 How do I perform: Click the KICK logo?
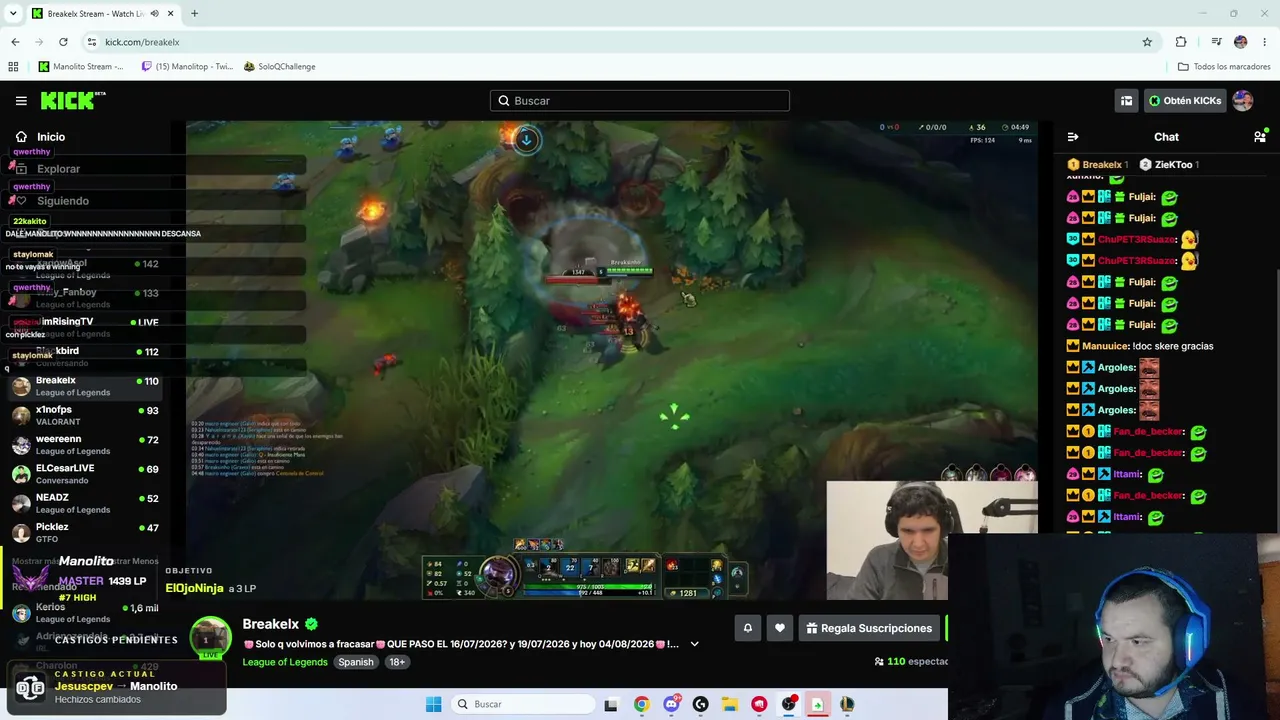73,100
